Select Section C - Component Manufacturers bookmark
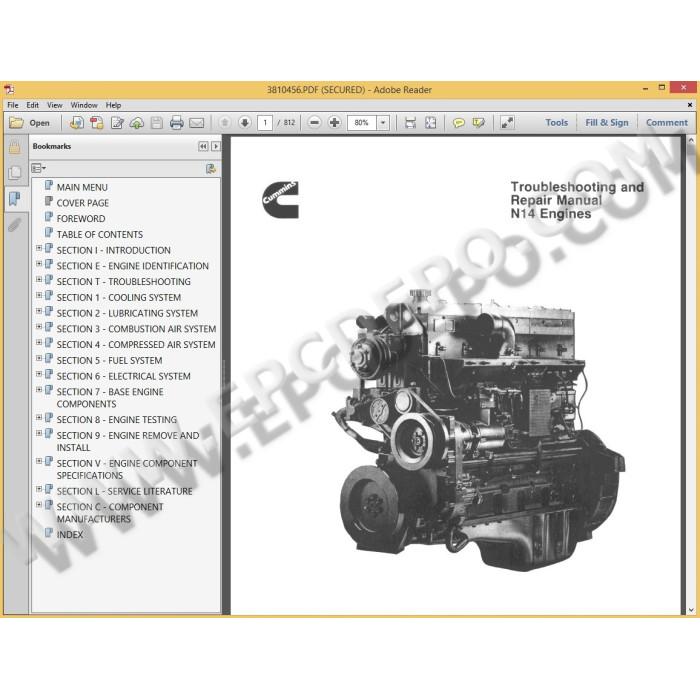 click(110, 513)
